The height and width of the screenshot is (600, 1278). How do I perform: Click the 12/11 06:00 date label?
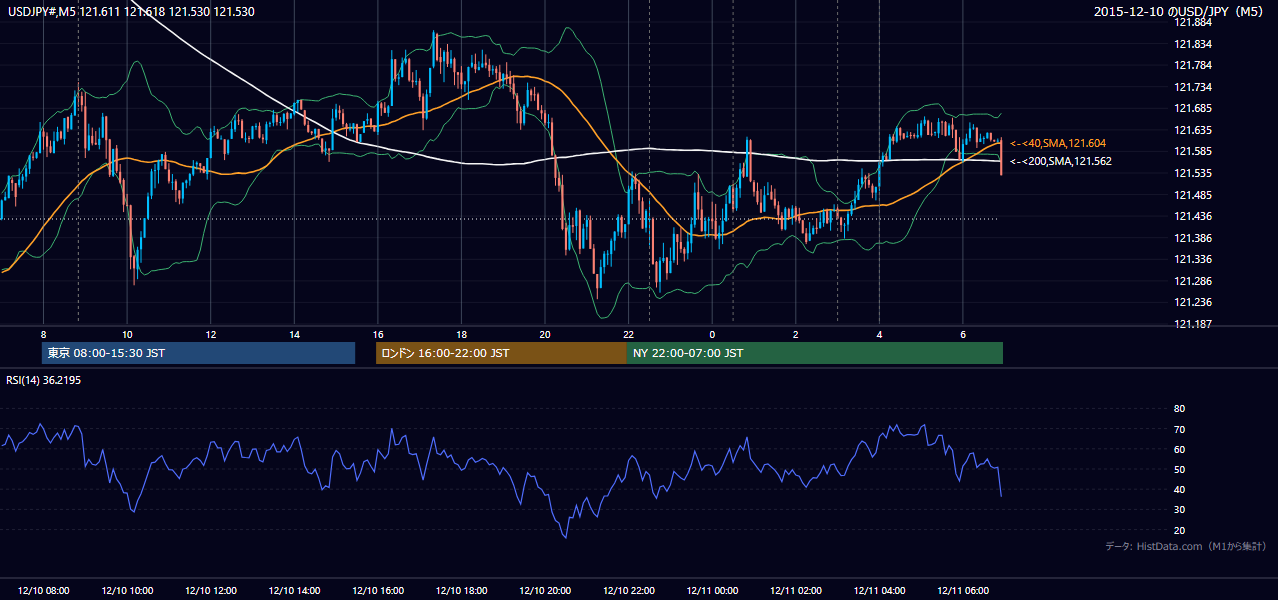(x=962, y=591)
